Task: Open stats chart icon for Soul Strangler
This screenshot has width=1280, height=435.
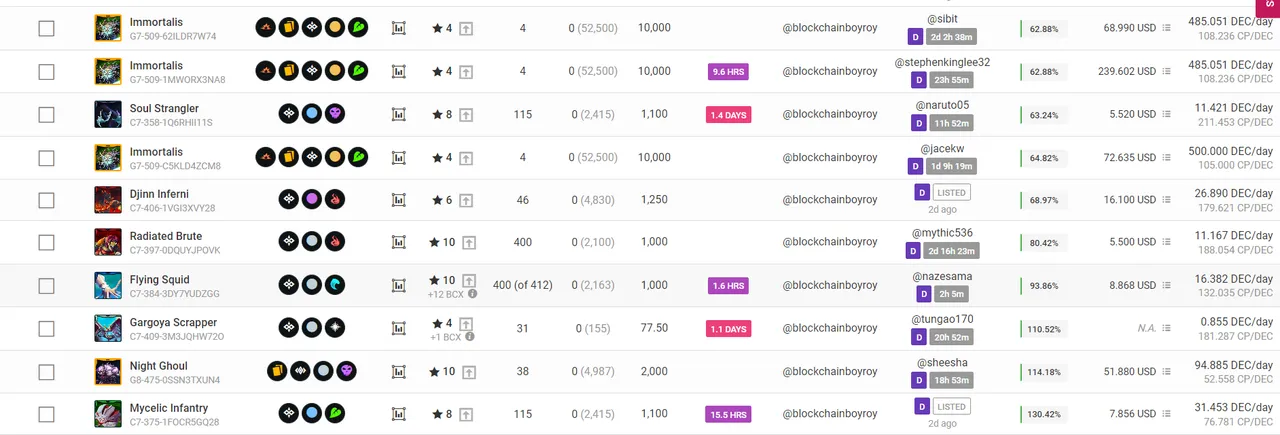Action: tap(398, 115)
